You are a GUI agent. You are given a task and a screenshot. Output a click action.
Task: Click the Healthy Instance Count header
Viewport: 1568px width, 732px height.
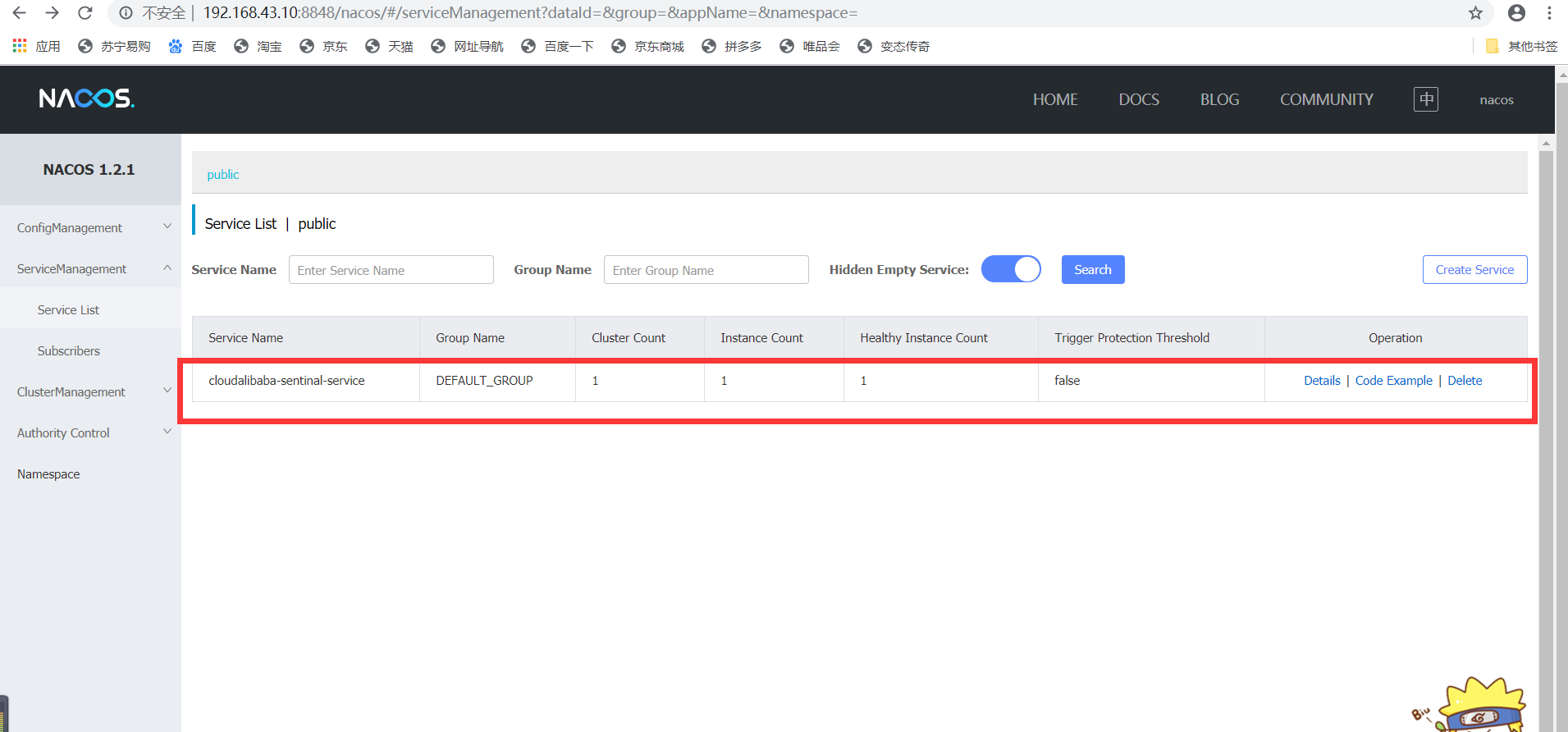coord(924,337)
